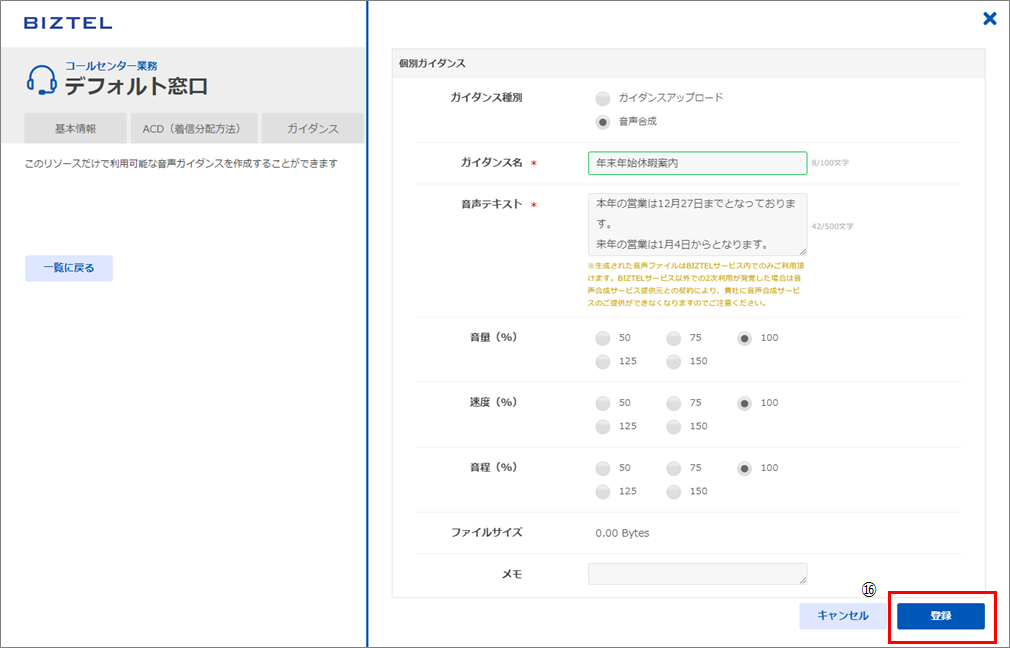Screen dimensions: 1010x648
Task: Focus the ガイダンス名 input field
Action: click(x=697, y=163)
